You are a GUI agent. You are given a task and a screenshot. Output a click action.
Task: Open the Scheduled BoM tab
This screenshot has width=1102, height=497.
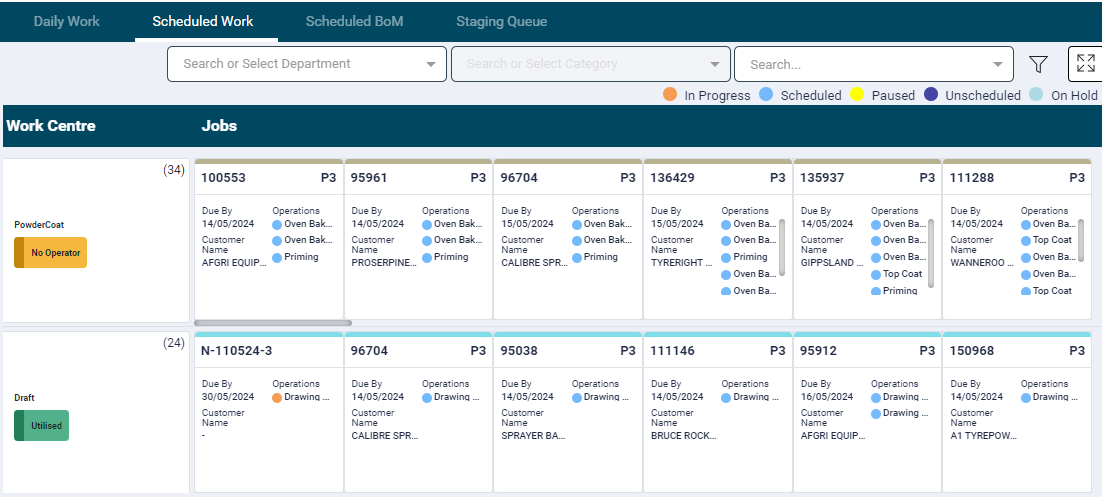[354, 21]
